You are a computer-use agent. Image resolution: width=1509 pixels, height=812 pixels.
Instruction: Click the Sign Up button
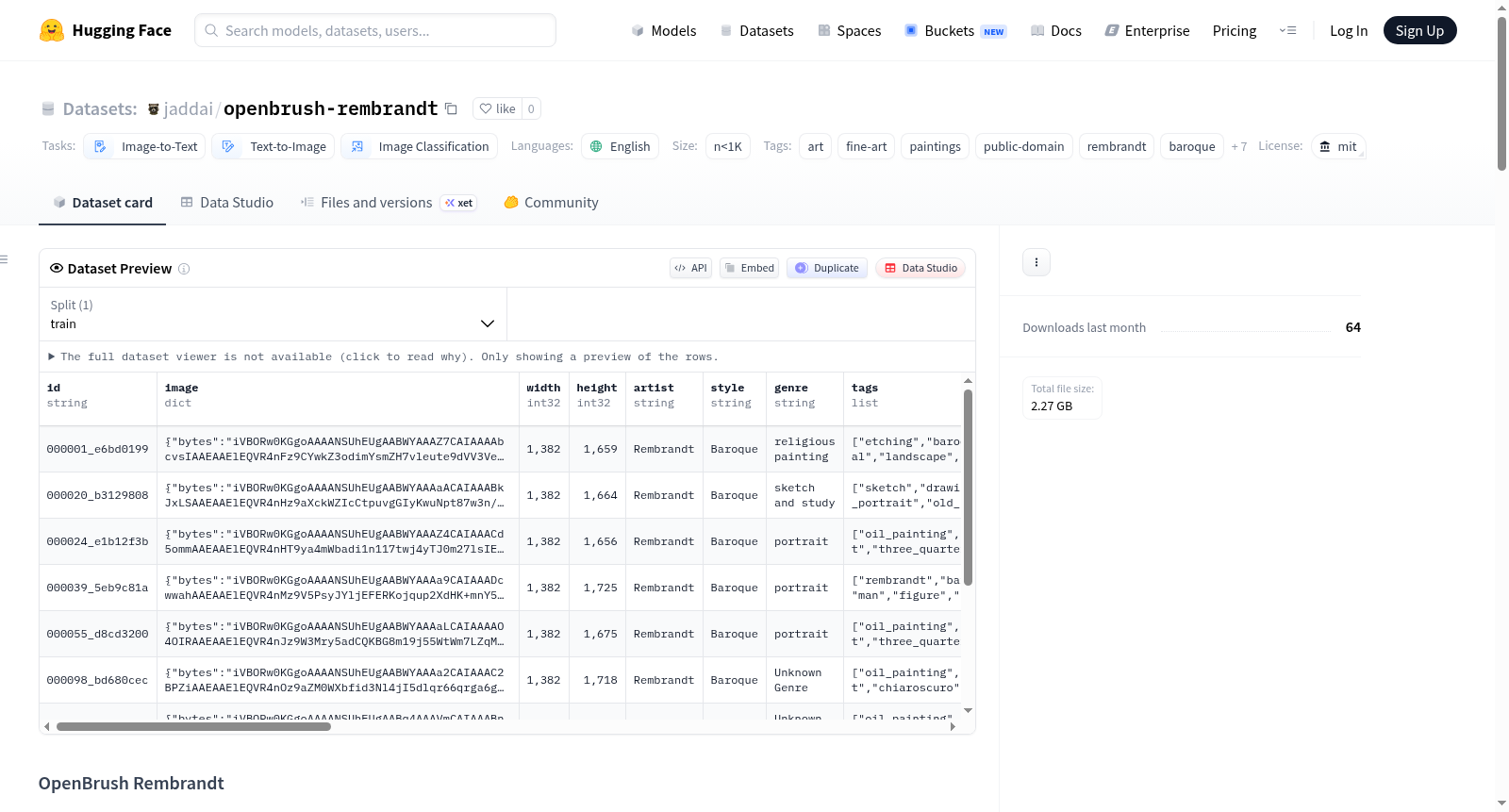pyautogui.click(x=1419, y=30)
